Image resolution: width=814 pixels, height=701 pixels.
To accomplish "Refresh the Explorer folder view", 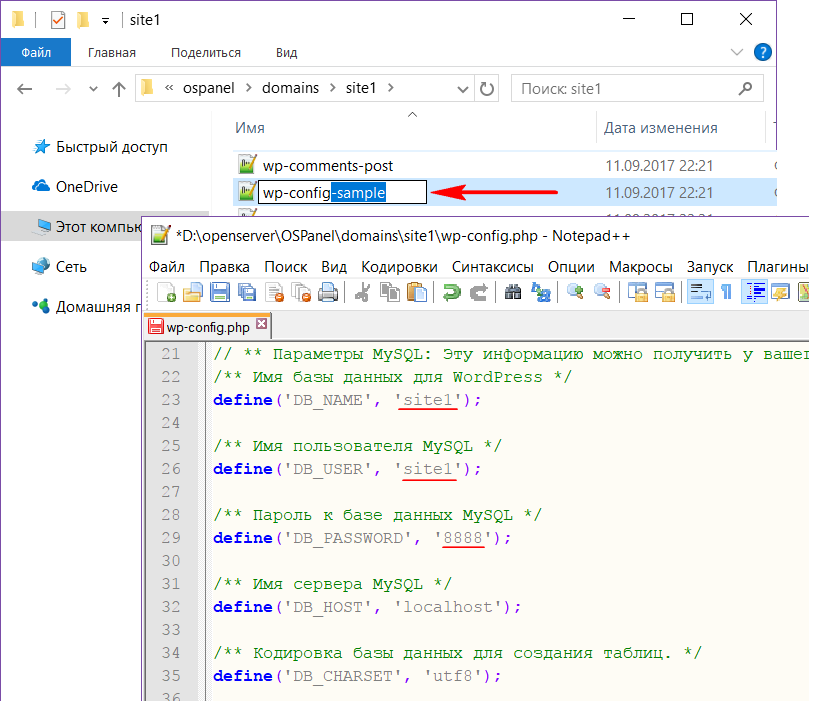I will [x=487, y=89].
